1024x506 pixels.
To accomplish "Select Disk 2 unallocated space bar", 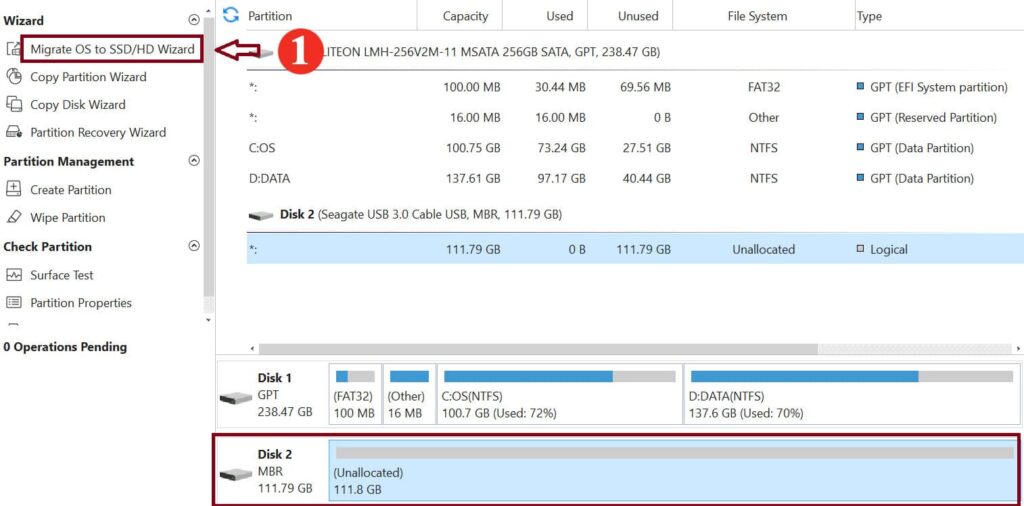I will pyautogui.click(x=673, y=469).
